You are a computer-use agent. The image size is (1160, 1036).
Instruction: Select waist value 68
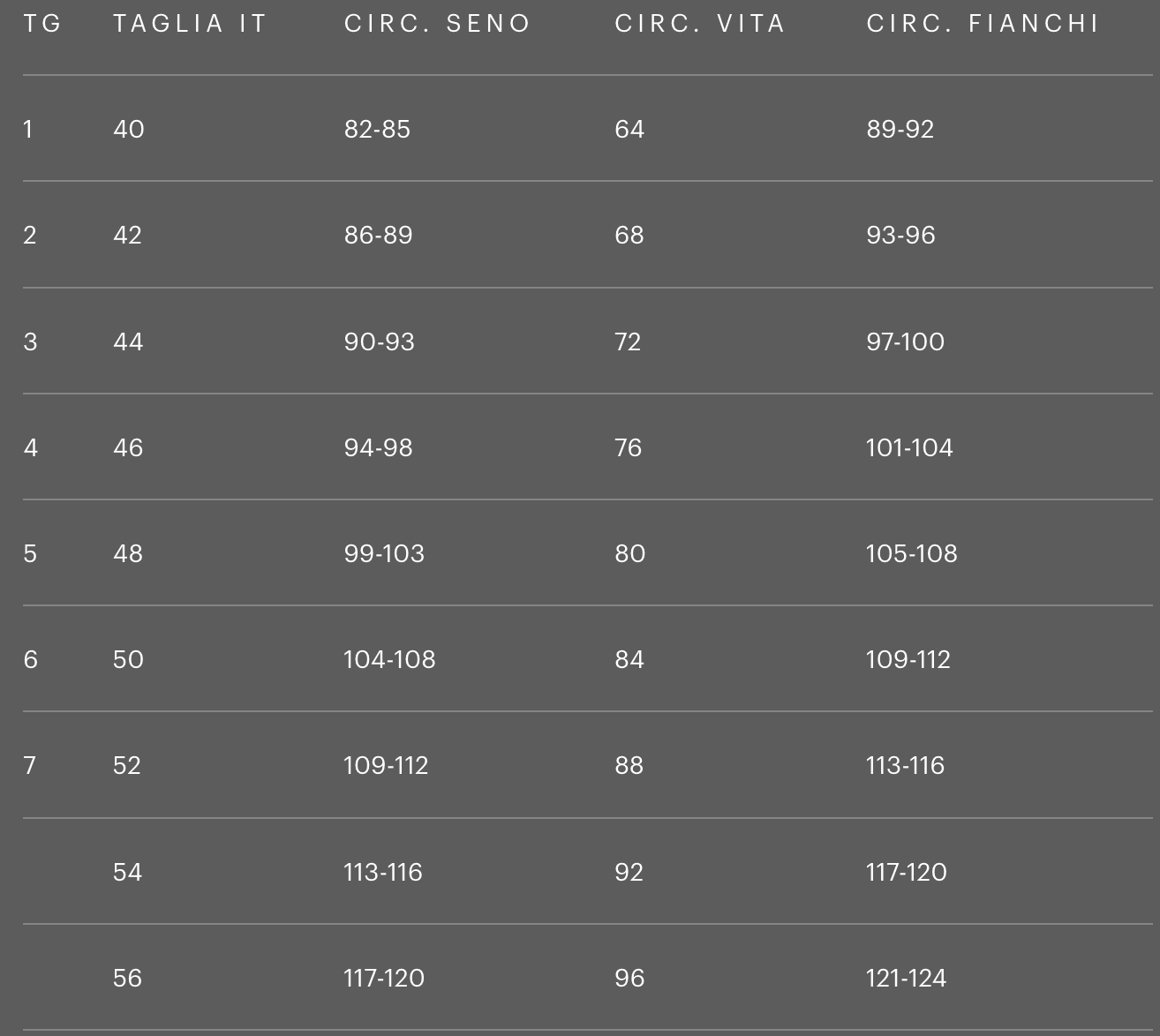629,236
